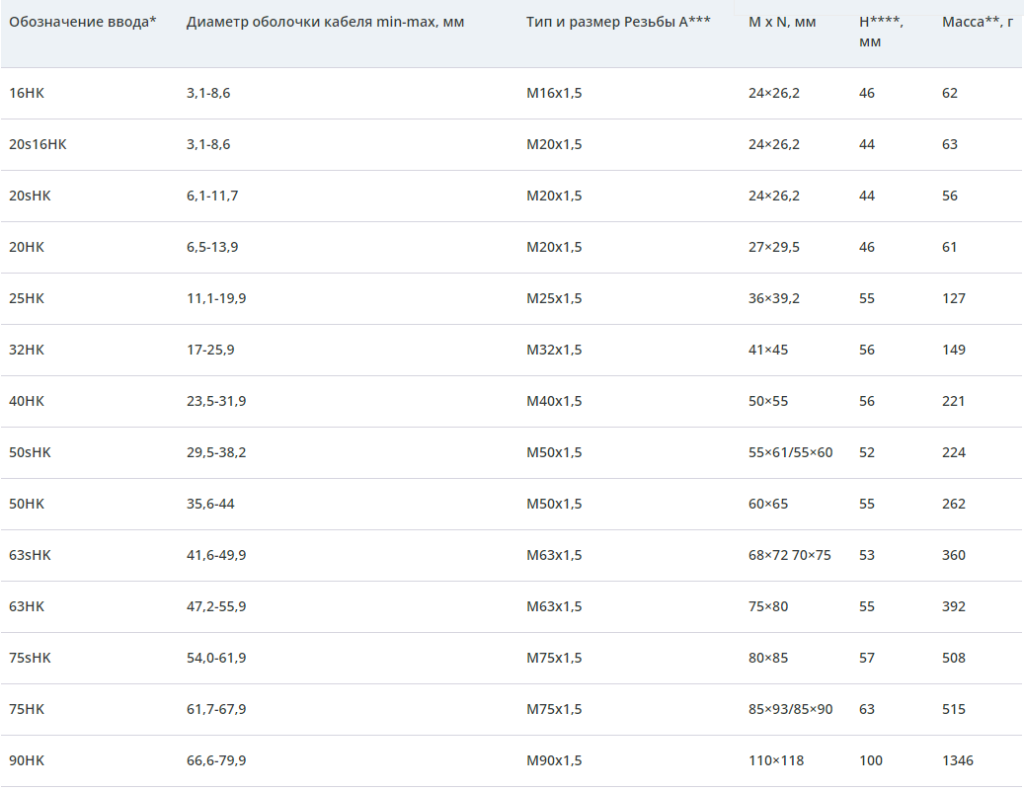Click the 25HK row label
Image resolution: width=1024 pixels, height=791 pixels.
[27, 298]
